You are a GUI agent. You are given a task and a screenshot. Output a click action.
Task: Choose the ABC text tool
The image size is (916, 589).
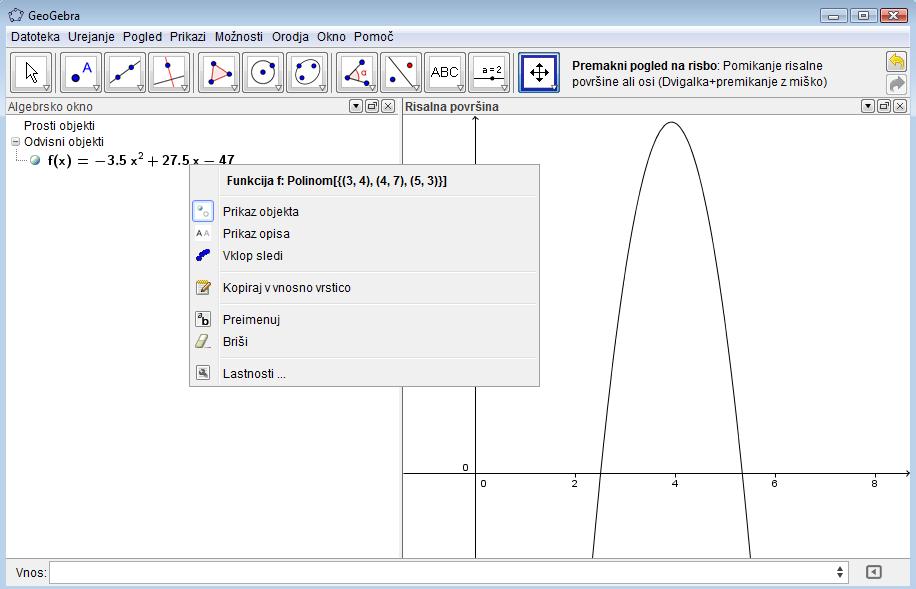(444, 73)
